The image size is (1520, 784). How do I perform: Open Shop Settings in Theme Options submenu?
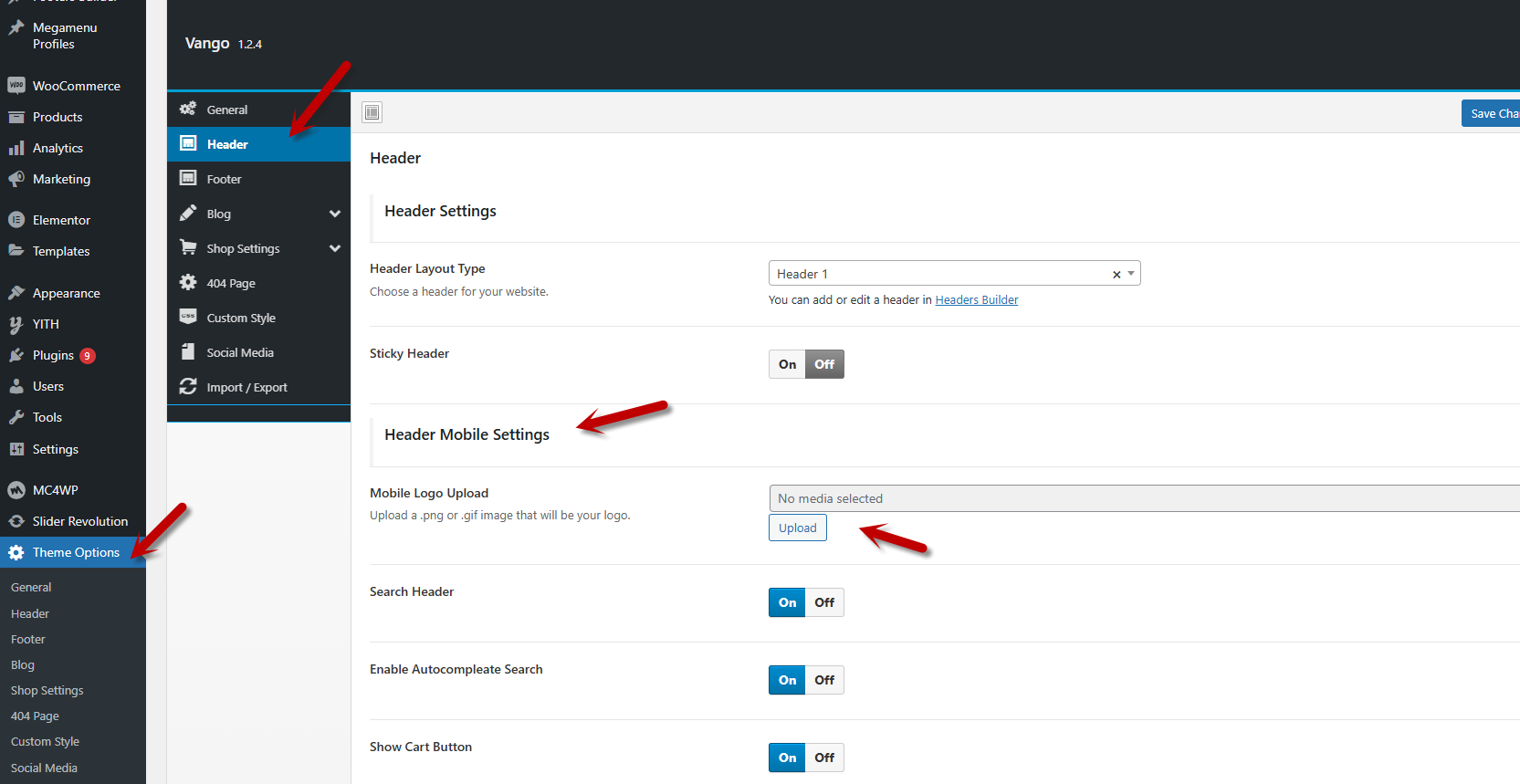pos(47,691)
